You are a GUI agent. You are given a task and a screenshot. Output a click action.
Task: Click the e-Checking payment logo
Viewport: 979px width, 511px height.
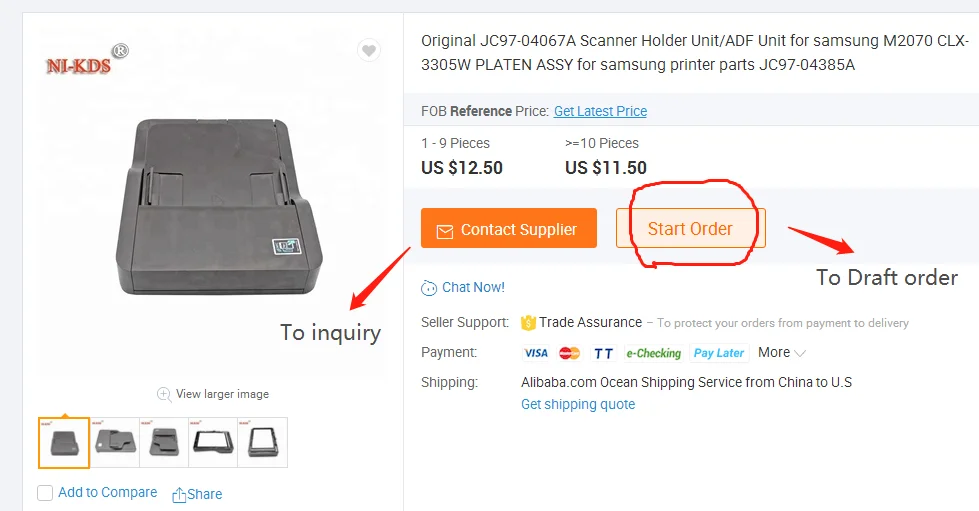tap(653, 353)
